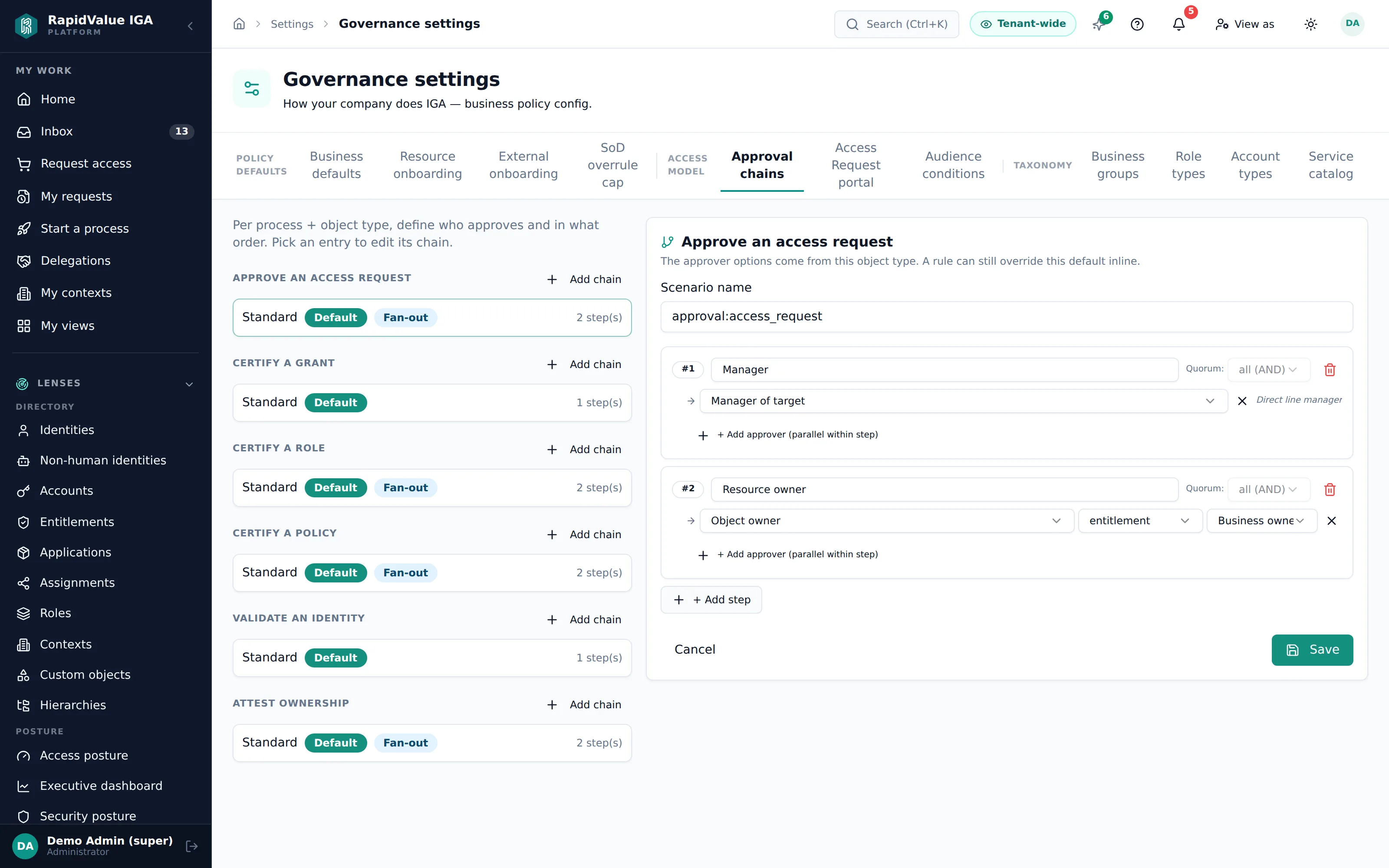The width and height of the screenshot is (1389, 868).
Task: Click the Save button
Action: click(1312, 650)
